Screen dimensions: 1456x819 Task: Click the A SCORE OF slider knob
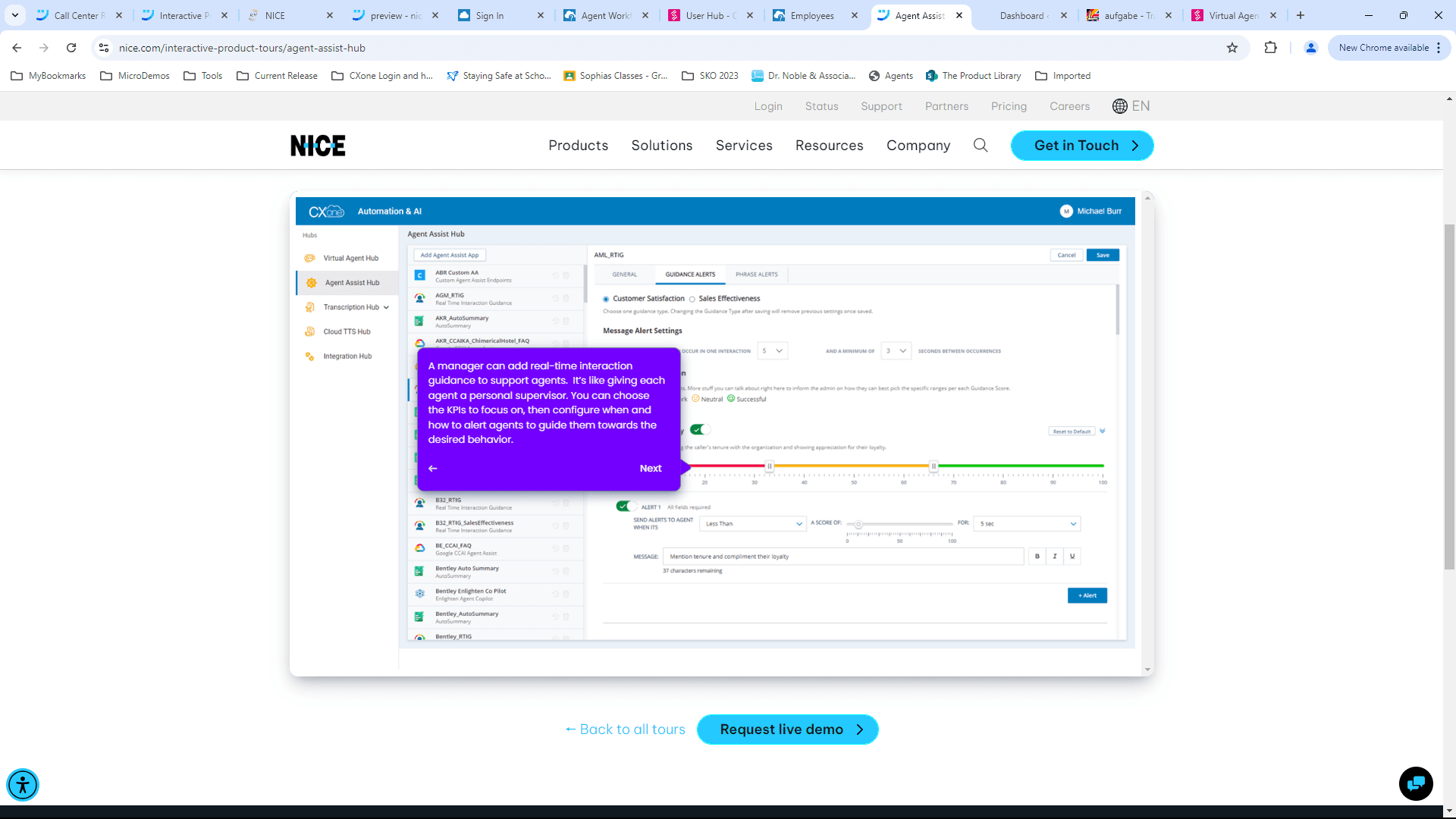[858, 525]
